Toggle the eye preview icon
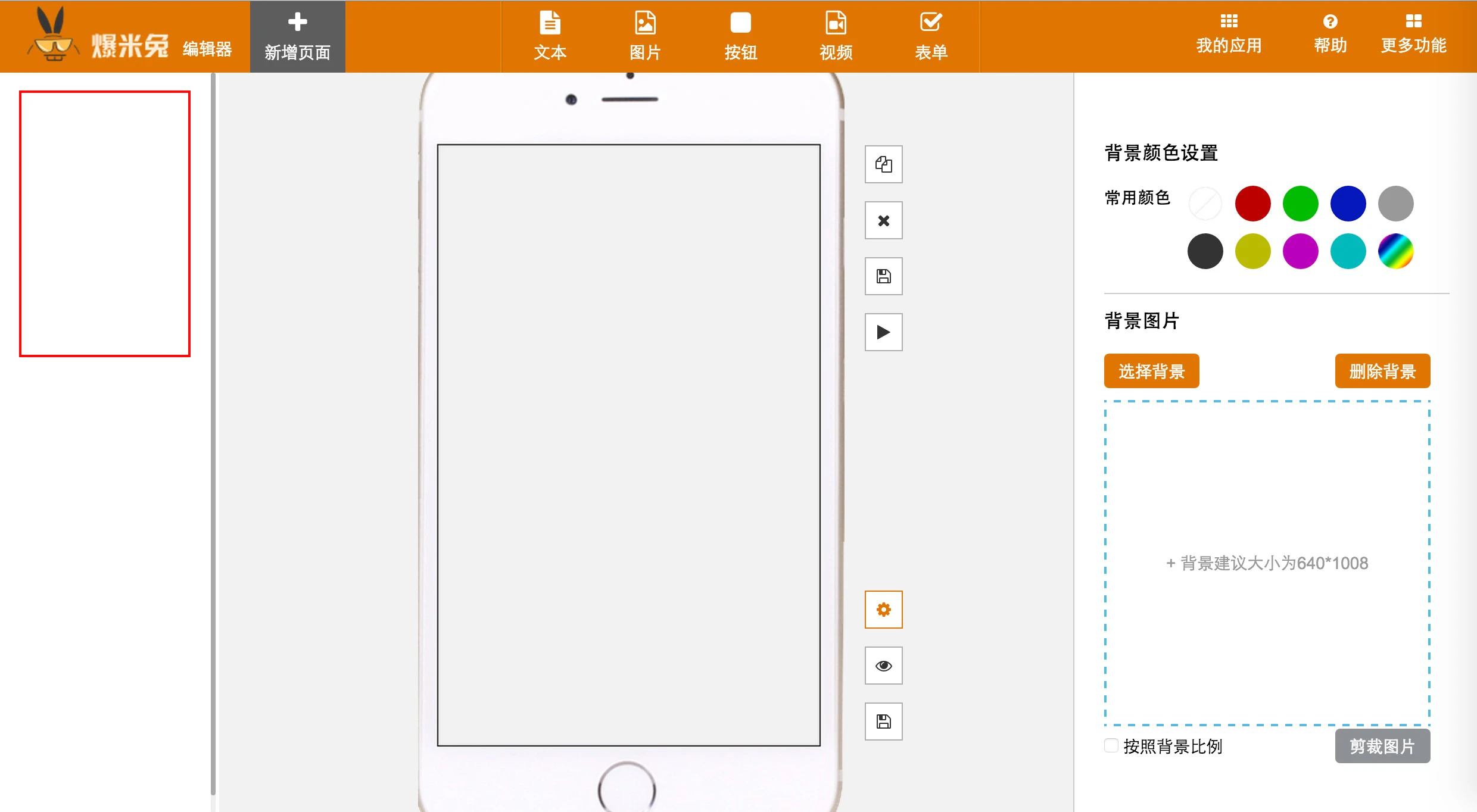This screenshot has height=812, width=1477. (883, 666)
